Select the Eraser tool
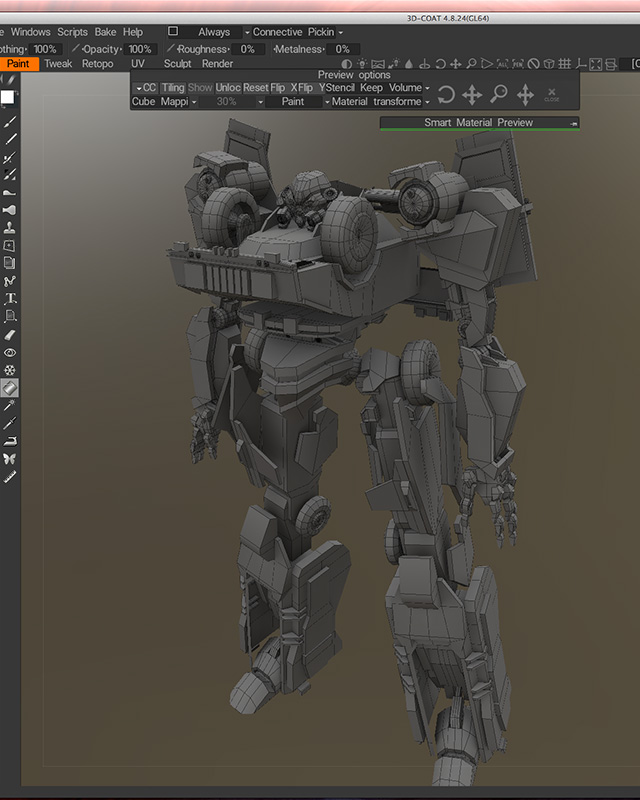Viewport: 640px width, 800px height. [x=10, y=335]
